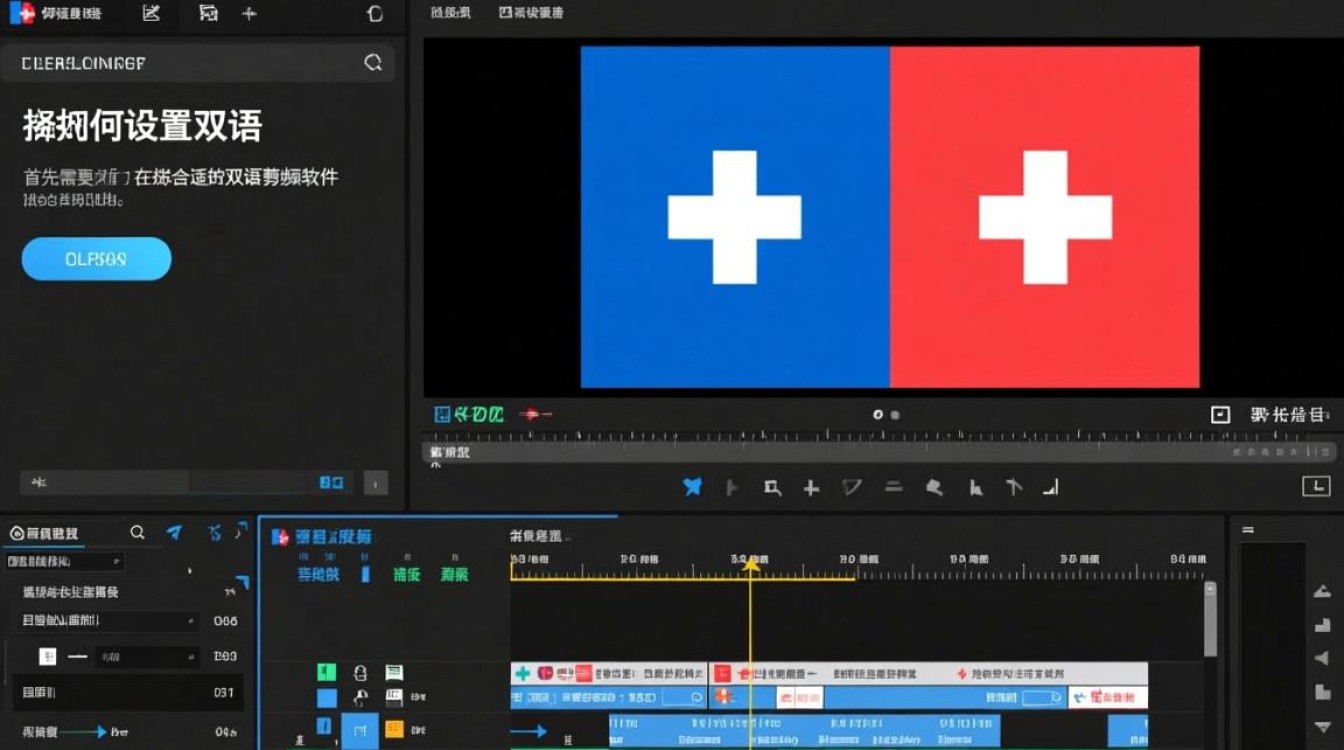Screen dimensions: 1344x750
Task: Toggle the orange square on the bottom track
Action: pyautogui.click(x=394, y=730)
